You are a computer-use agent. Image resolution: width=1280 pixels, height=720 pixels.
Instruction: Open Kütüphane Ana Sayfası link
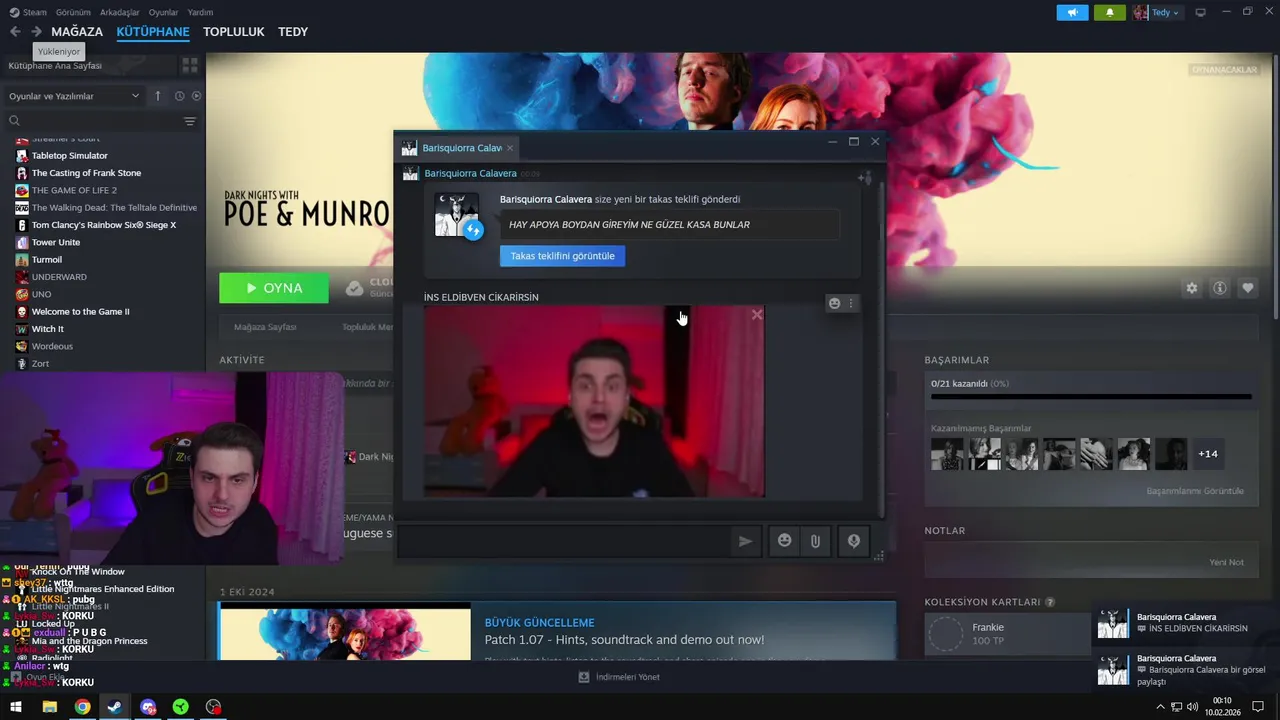click(55, 66)
